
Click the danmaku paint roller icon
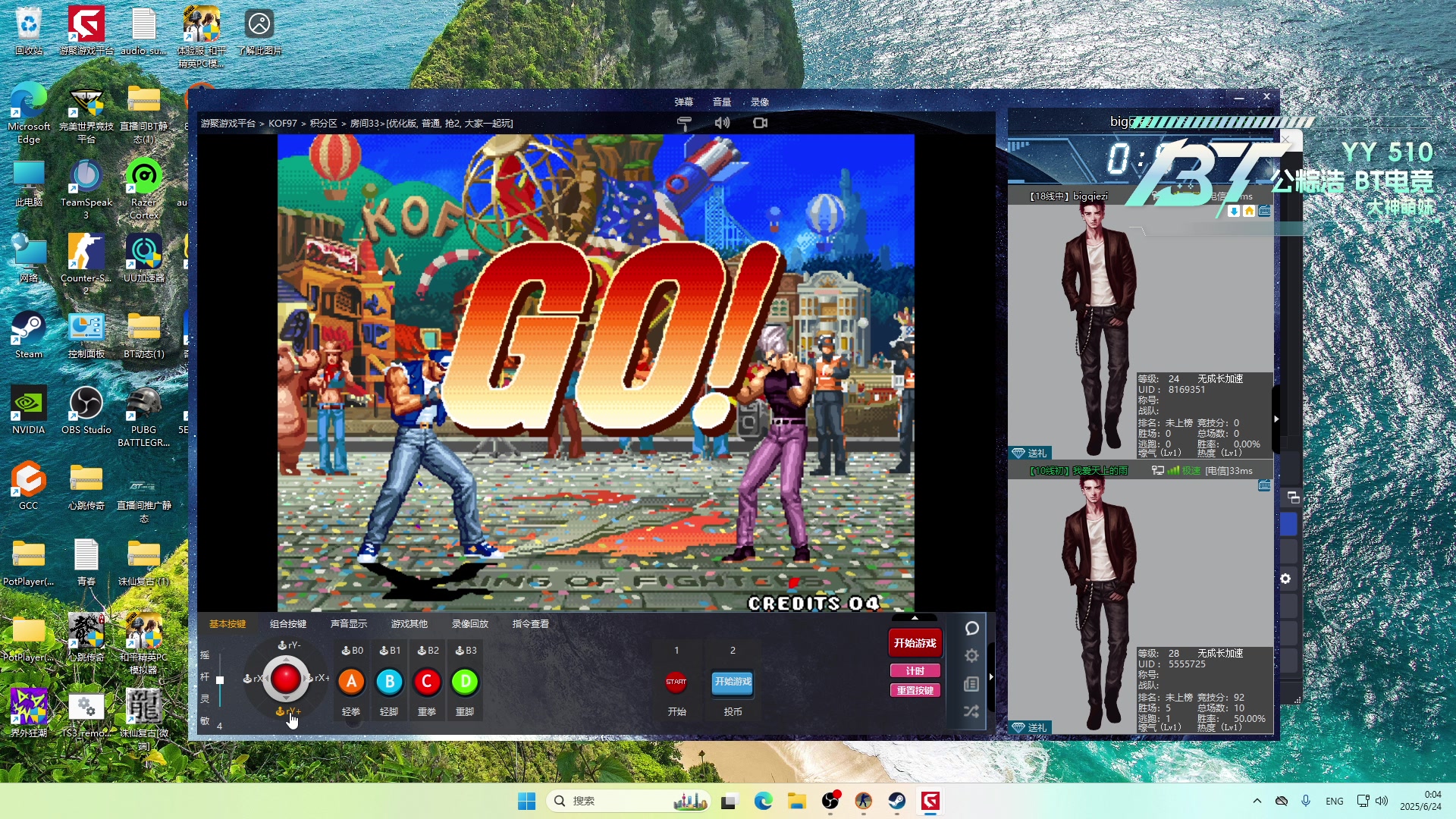pyautogui.click(x=684, y=123)
